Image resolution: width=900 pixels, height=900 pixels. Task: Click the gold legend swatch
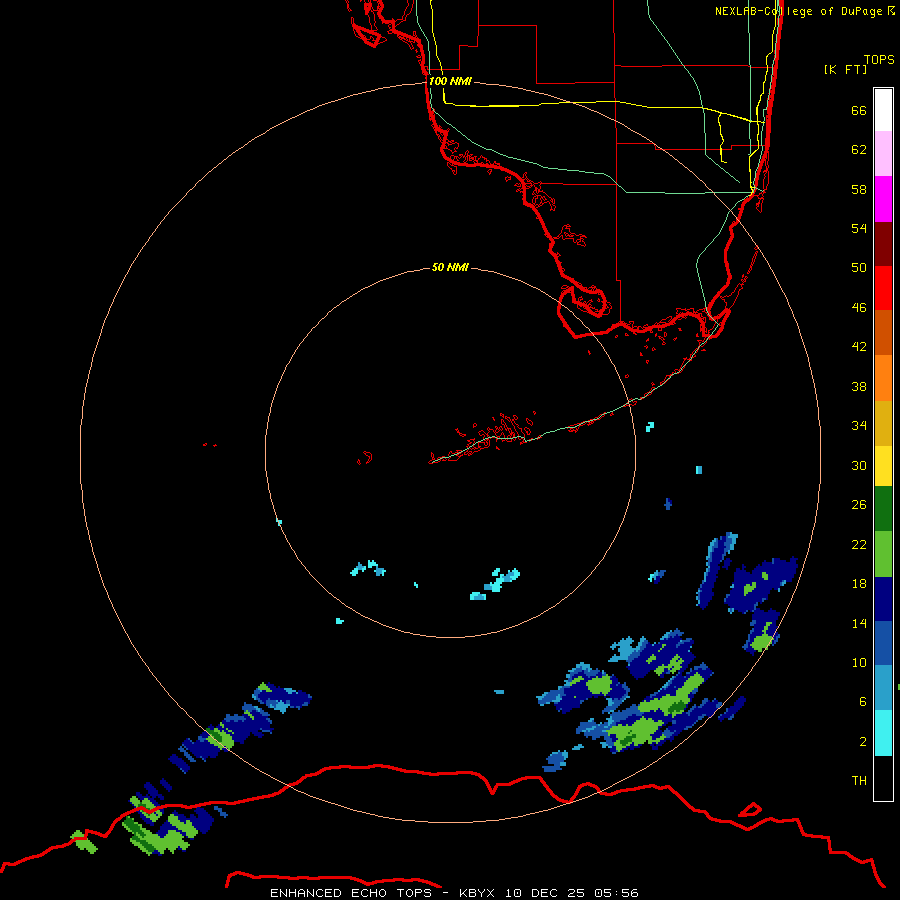tap(883, 423)
